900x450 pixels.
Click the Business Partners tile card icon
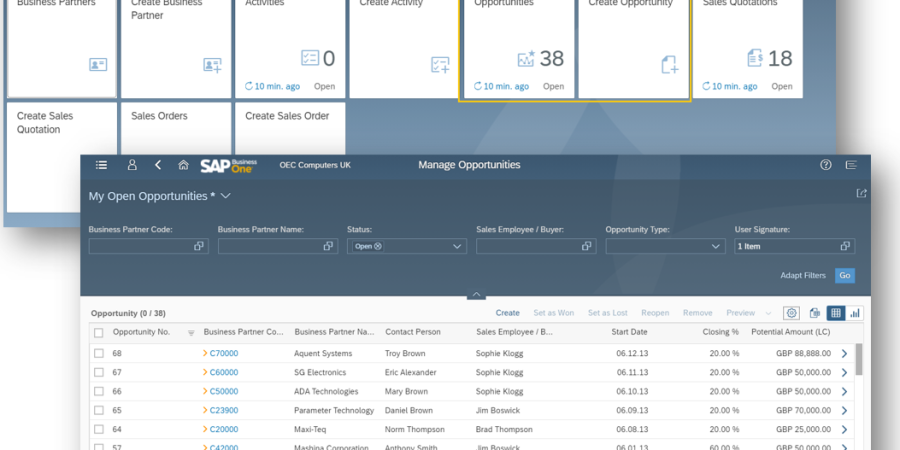point(98,64)
